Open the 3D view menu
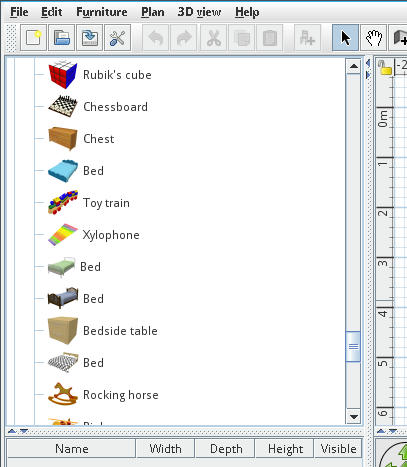 [x=199, y=12]
